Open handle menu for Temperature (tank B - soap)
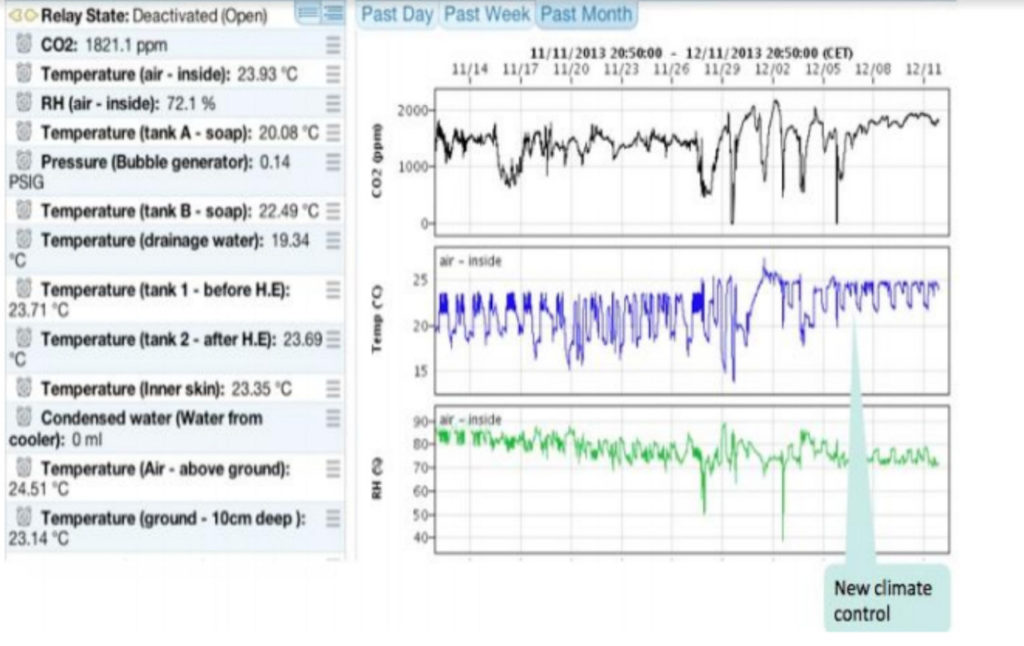Image resolution: width=1024 pixels, height=646 pixels. [x=333, y=211]
